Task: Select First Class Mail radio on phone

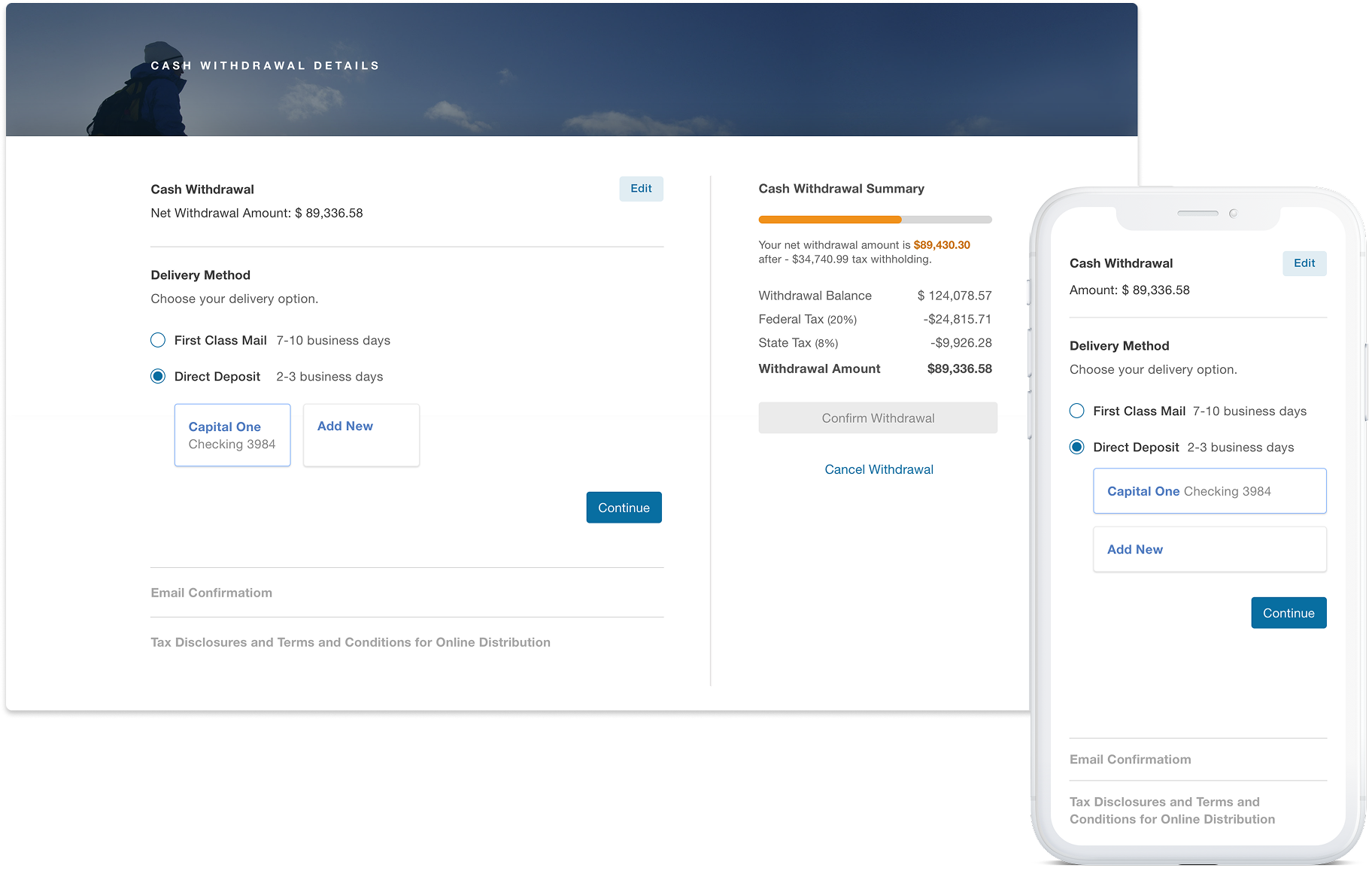Action: pos(1077,411)
